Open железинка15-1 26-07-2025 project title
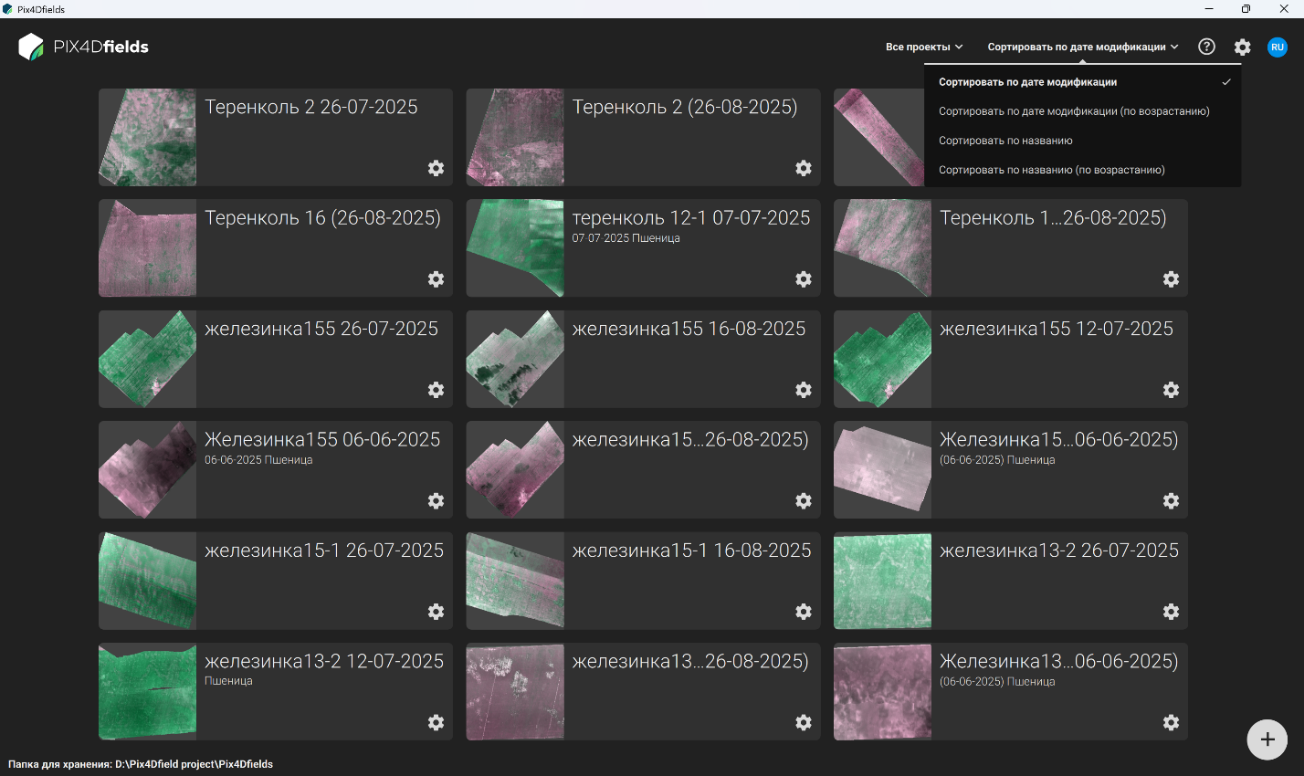The image size is (1304, 776). (x=324, y=550)
